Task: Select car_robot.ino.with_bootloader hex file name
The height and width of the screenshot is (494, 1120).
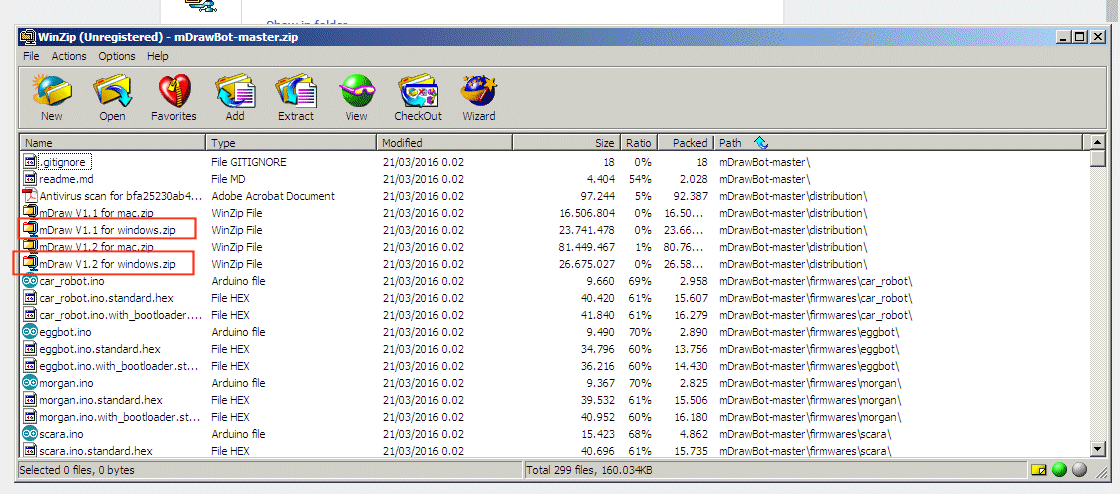Action: (x=119, y=315)
